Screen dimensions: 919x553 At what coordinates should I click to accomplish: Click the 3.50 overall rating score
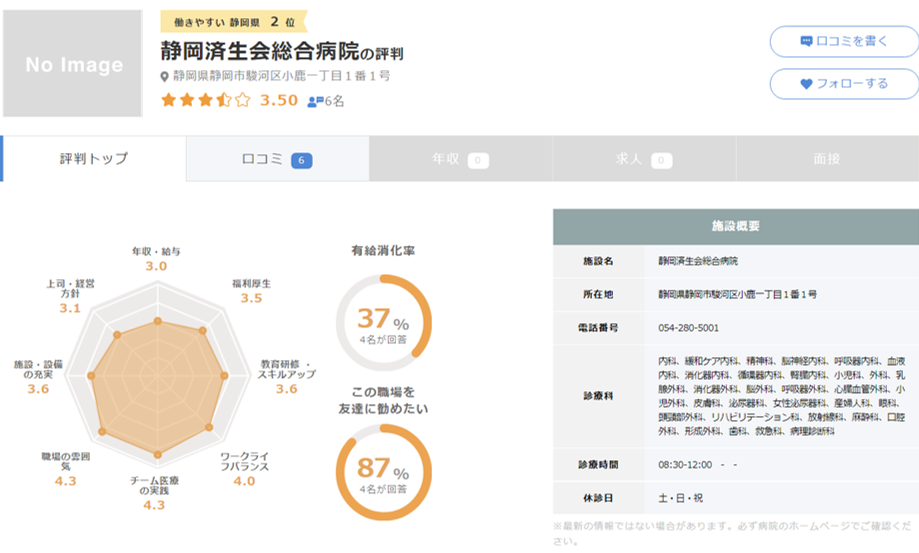click(x=279, y=100)
